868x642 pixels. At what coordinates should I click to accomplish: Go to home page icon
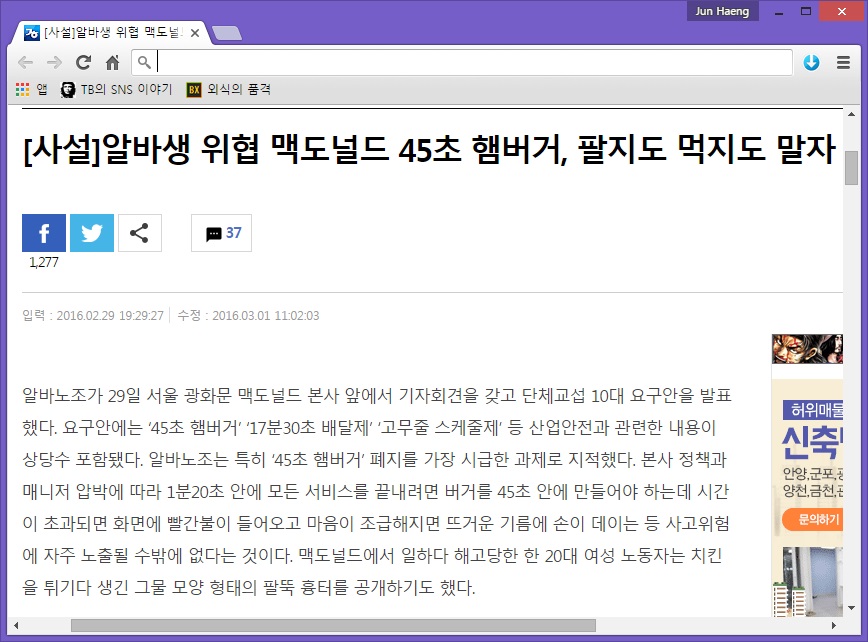pyautogui.click(x=112, y=63)
